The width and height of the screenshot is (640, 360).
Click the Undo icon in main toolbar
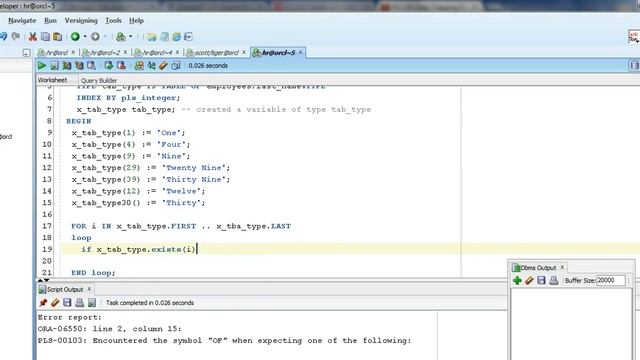click(x=3, y=37)
